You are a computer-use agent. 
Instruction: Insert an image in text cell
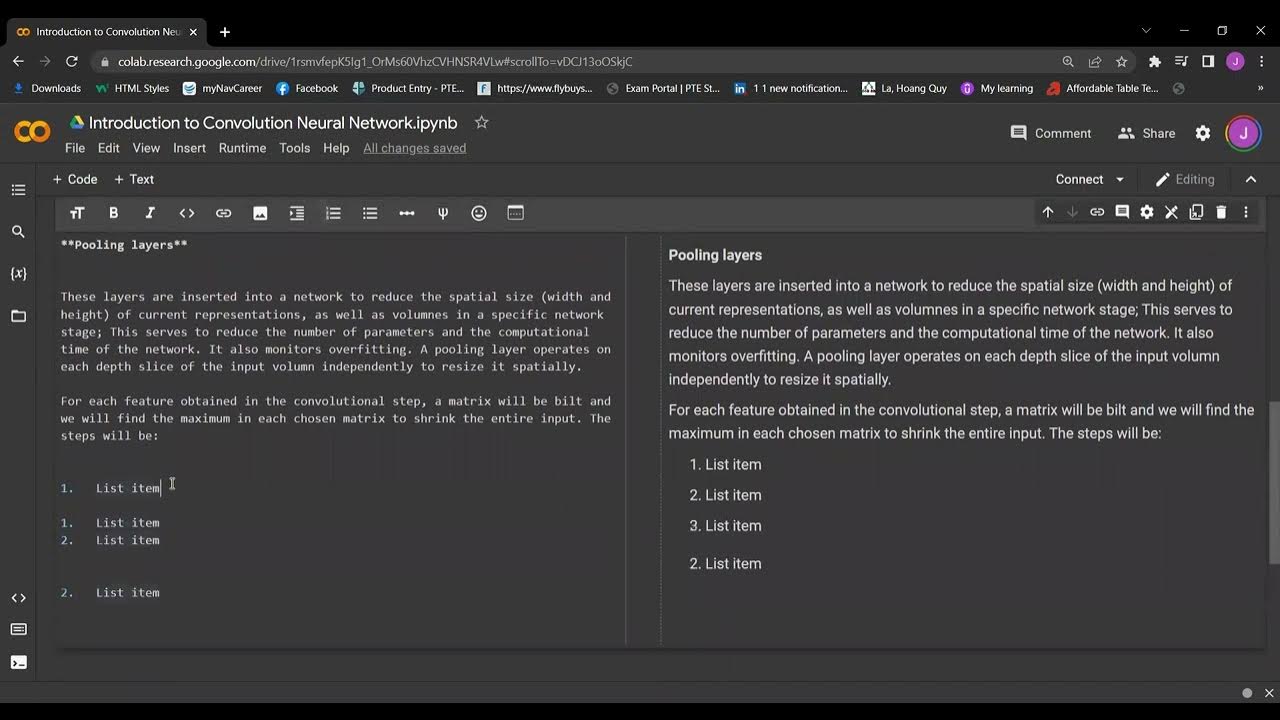(260, 213)
